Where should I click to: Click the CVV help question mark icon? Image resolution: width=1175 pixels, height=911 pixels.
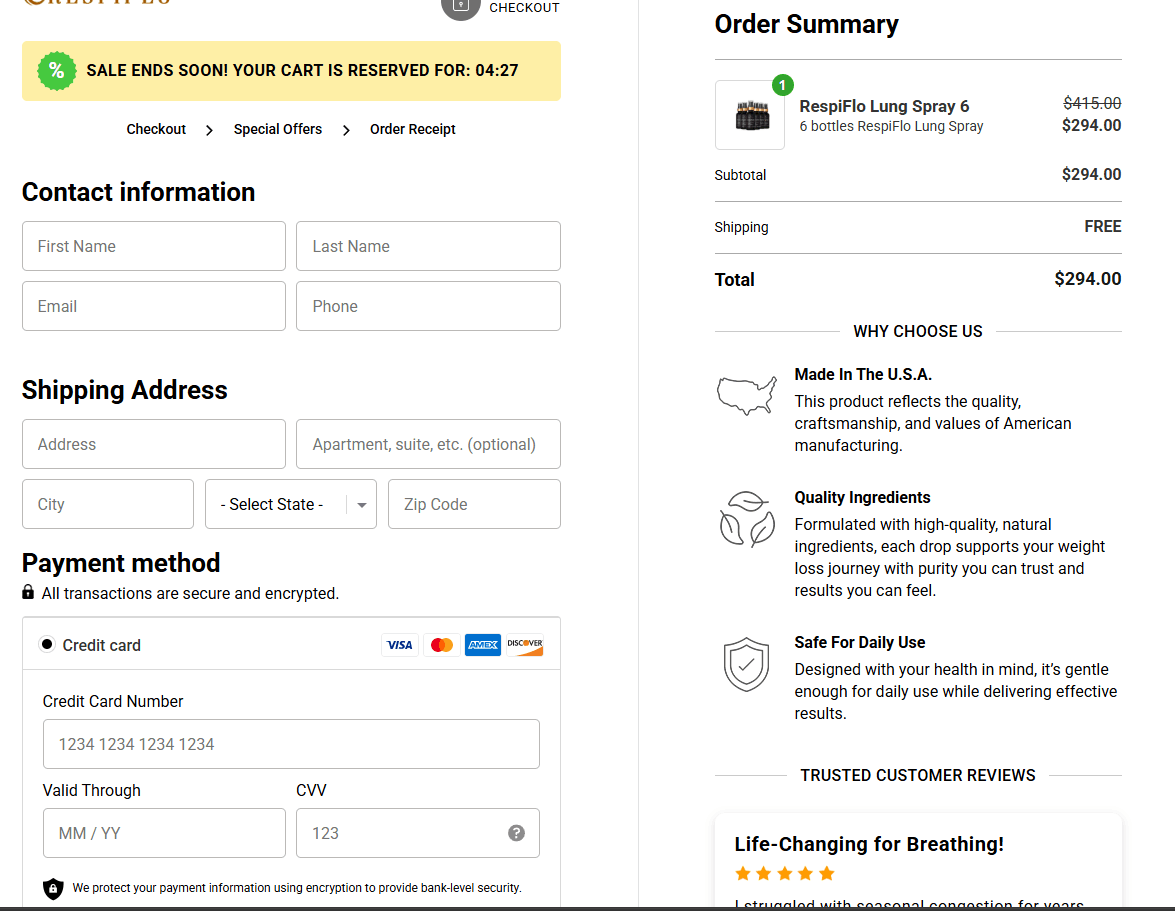(516, 833)
